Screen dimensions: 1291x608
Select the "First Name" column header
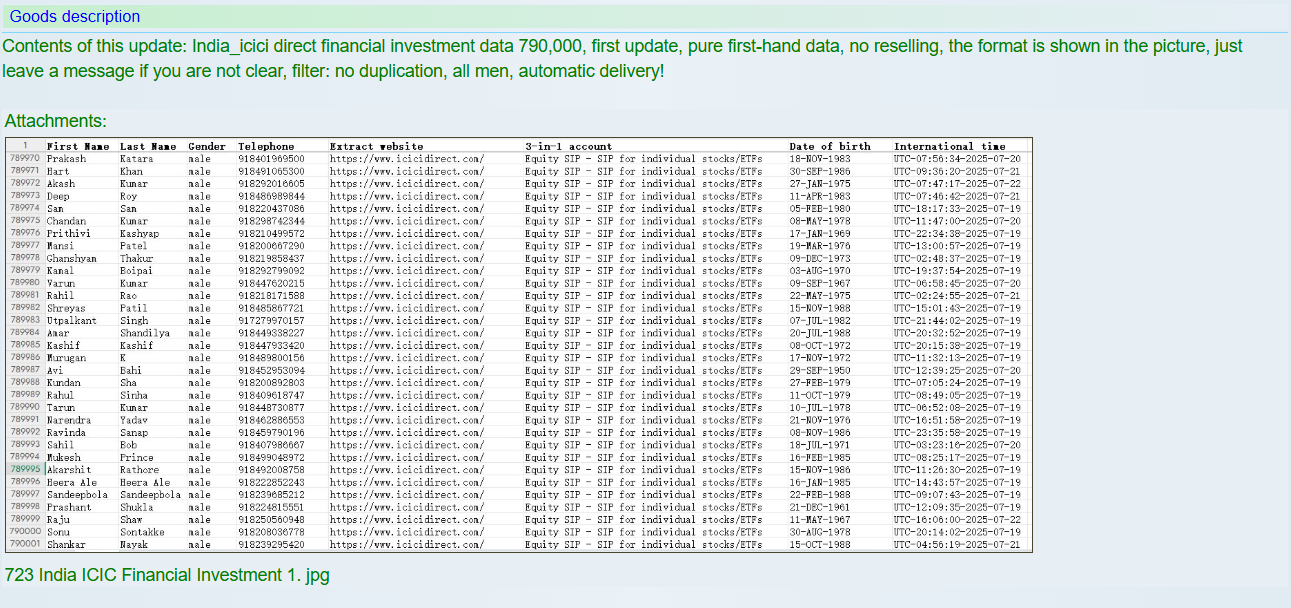click(x=78, y=146)
